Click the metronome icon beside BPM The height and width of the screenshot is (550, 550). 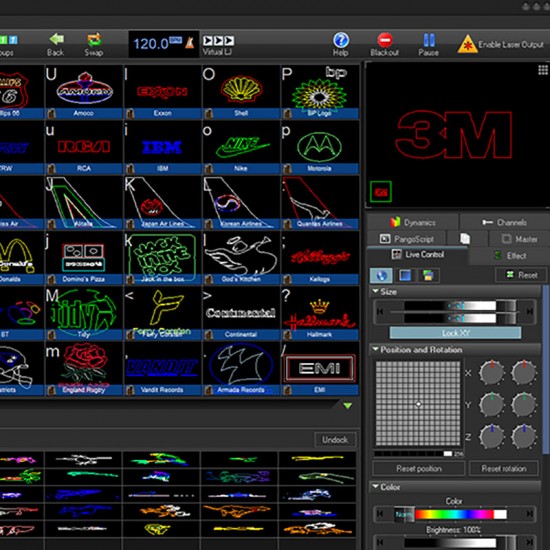(x=189, y=43)
